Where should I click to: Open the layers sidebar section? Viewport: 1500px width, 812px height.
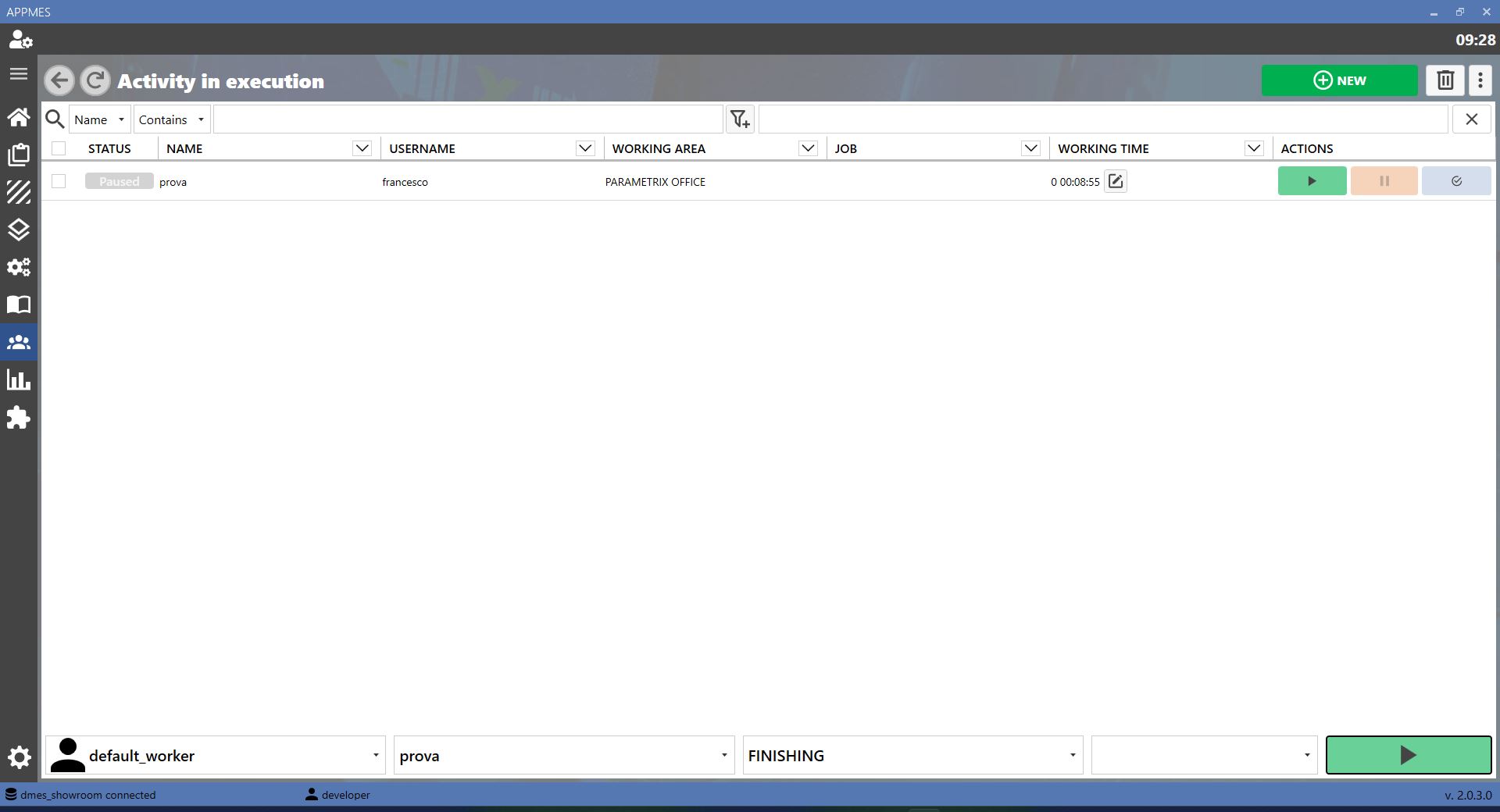pos(19,230)
